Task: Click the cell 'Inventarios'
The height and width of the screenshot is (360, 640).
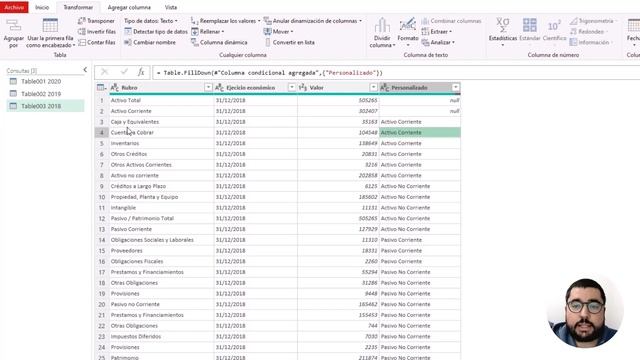Action: coord(161,143)
